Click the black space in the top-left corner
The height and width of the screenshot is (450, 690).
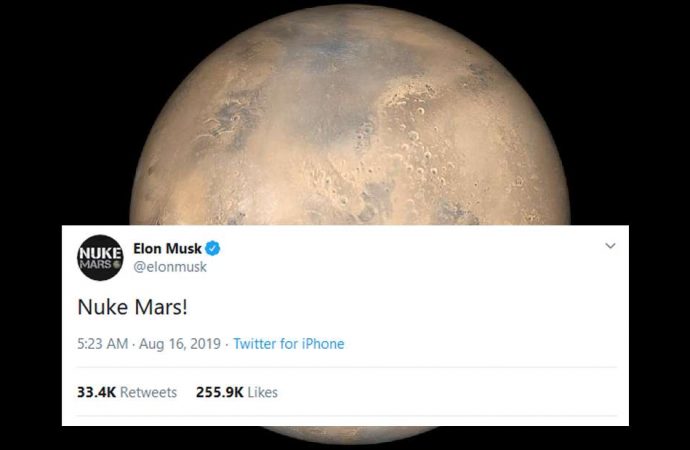(x=40, y=40)
